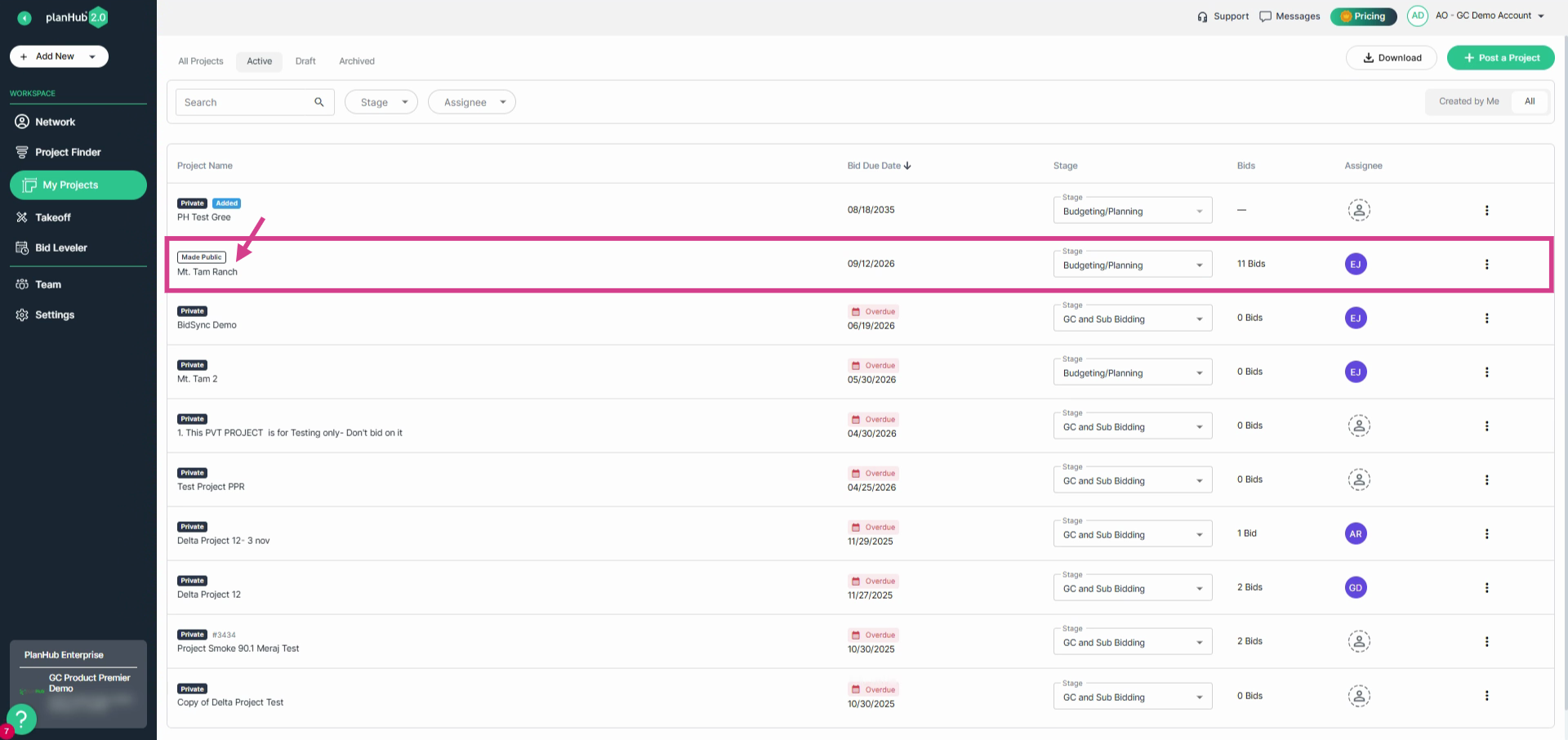Click the EJ assignee avatar for Mt. Tam 2
Viewport: 1568px width, 740px height.
coord(1356,372)
